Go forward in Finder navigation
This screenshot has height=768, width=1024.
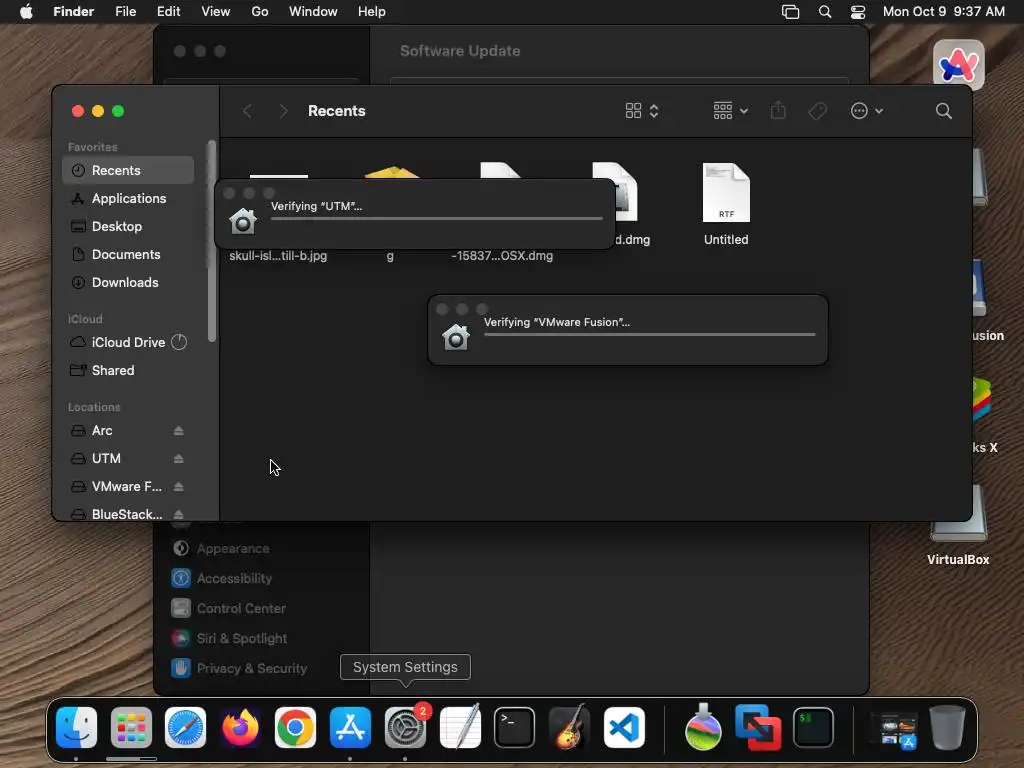coord(283,111)
